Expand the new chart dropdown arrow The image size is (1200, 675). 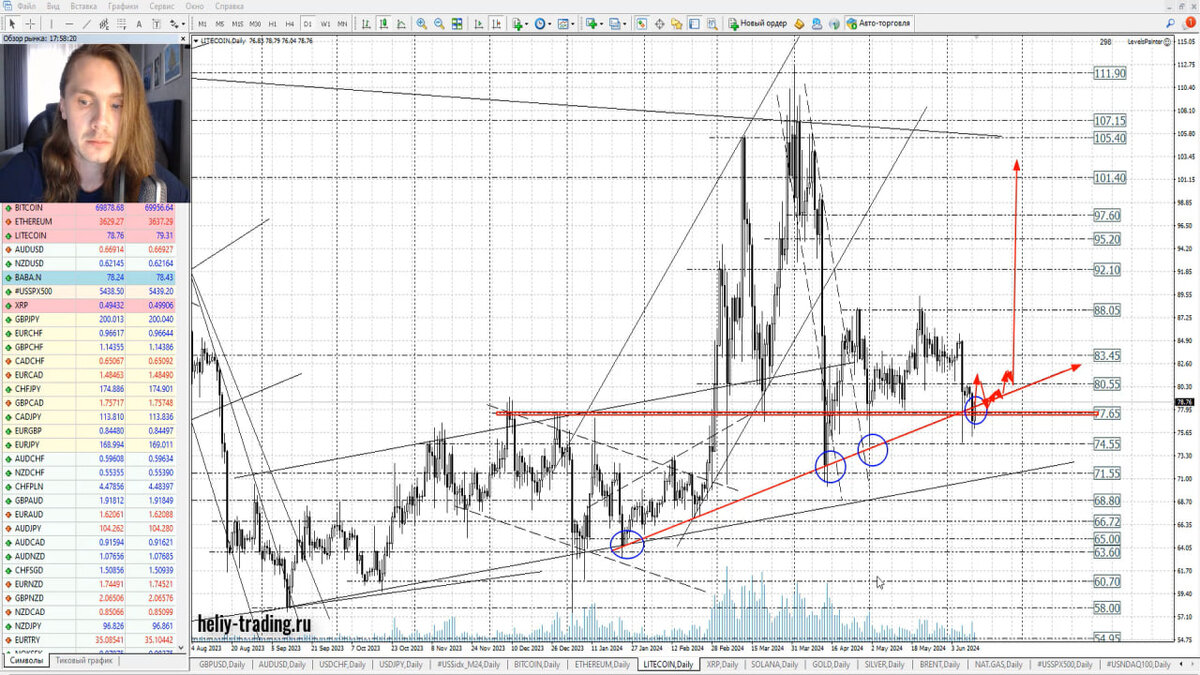603,23
